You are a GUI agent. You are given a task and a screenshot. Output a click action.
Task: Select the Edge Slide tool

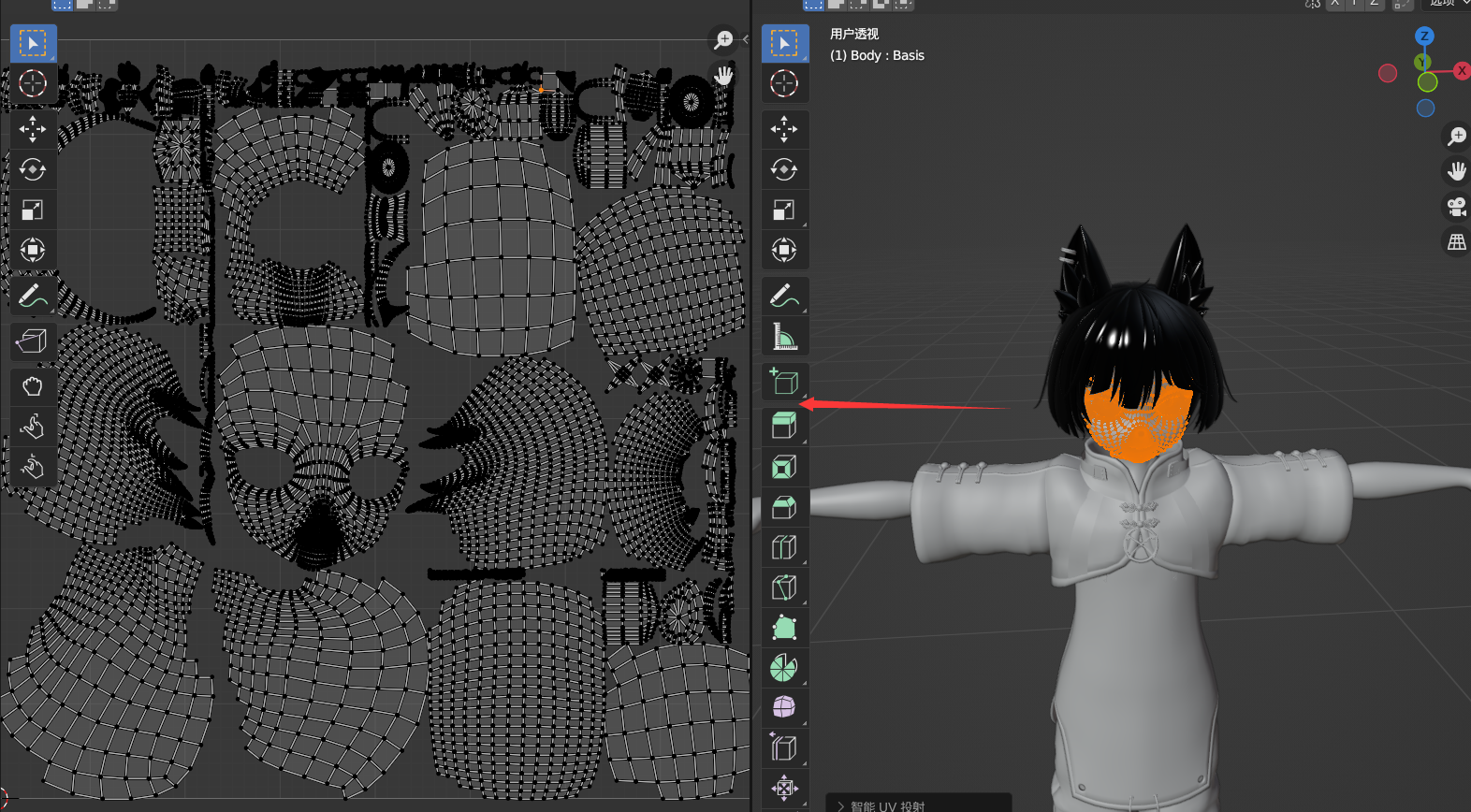[x=785, y=748]
